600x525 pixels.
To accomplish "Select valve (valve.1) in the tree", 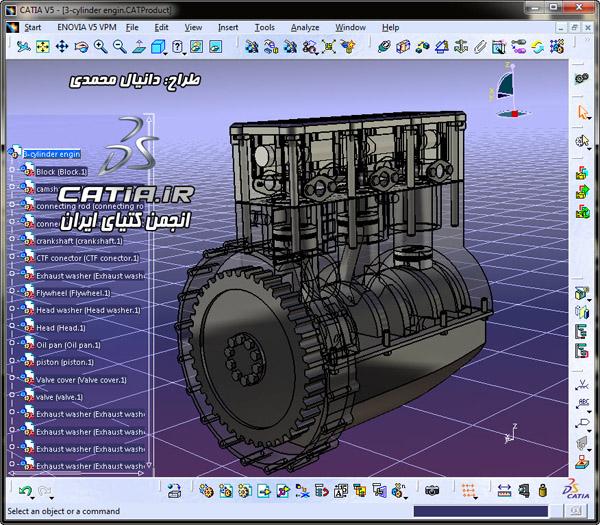I will point(59,397).
